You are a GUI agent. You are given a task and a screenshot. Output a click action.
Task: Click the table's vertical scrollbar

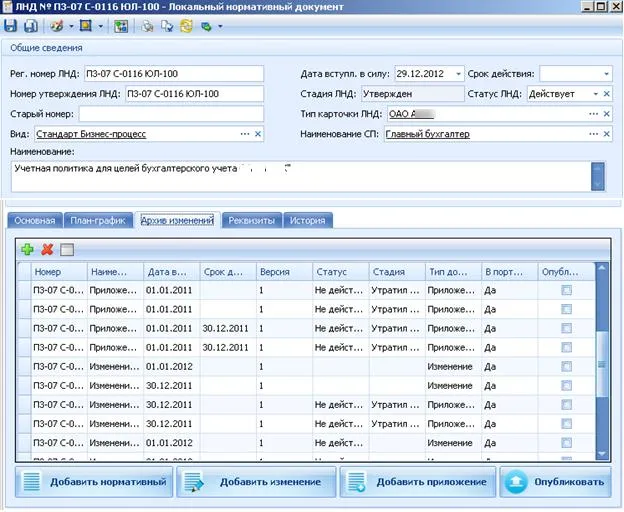[600, 360]
